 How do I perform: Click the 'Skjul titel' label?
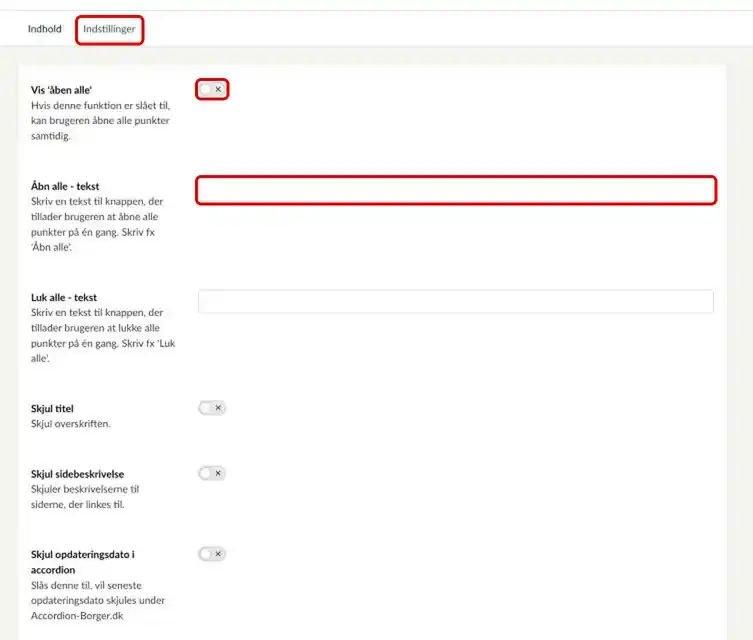click(52, 409)
